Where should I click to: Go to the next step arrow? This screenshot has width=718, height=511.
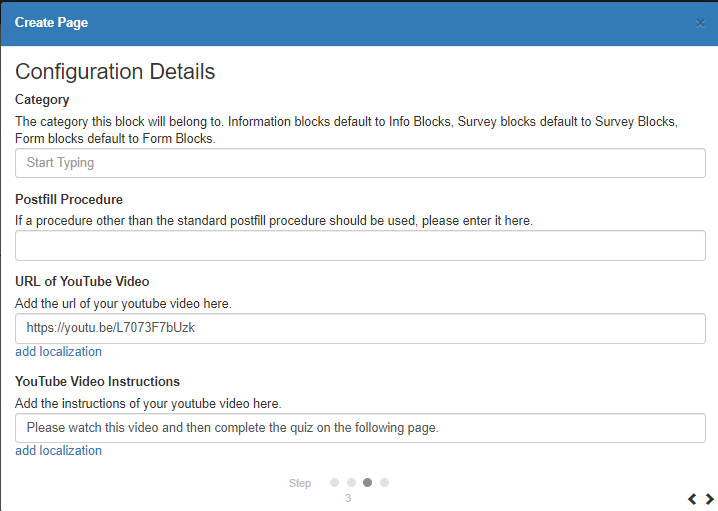click(709, 498)
